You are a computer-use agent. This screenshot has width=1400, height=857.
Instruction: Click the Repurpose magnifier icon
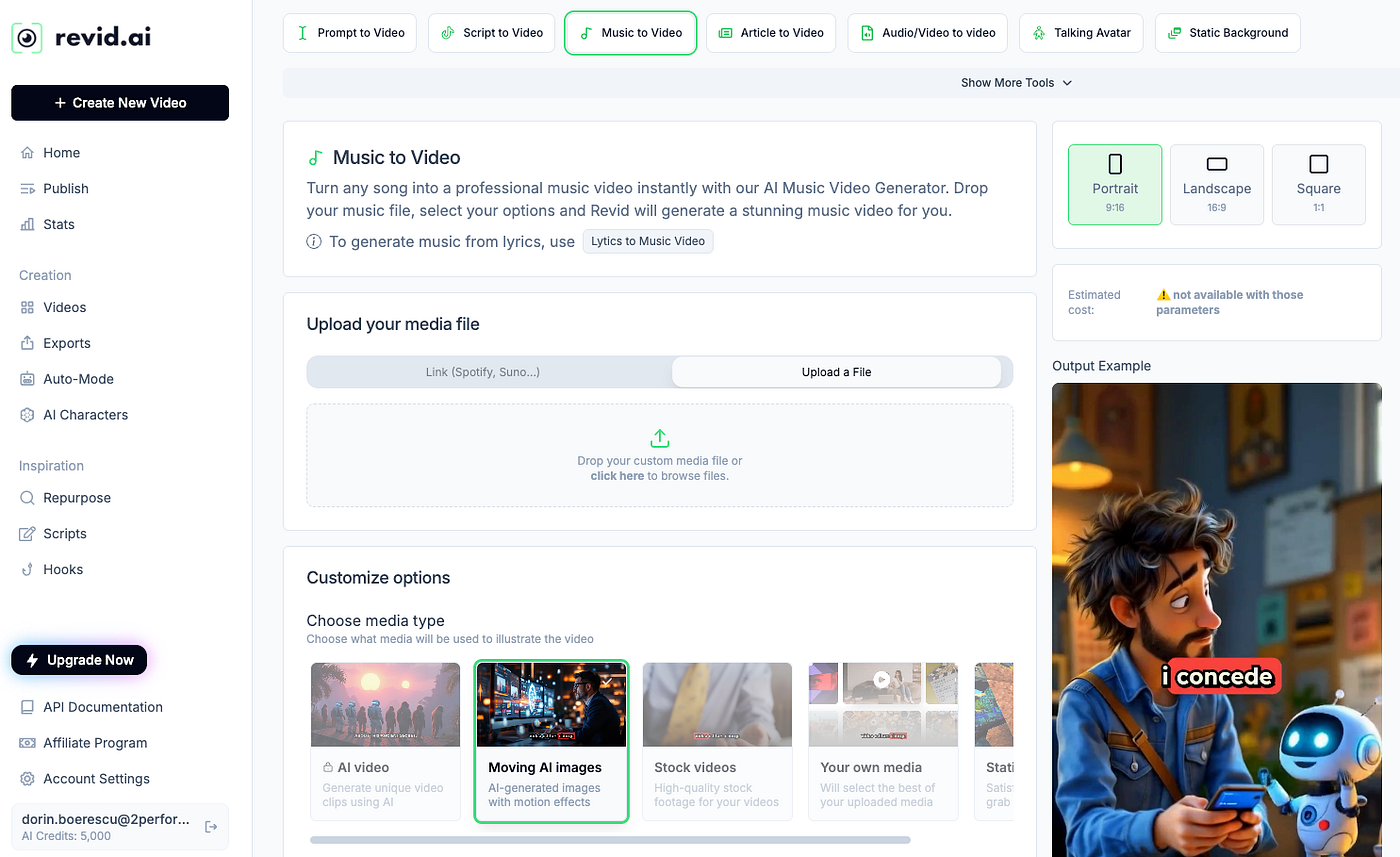click(x=27, y=498)
